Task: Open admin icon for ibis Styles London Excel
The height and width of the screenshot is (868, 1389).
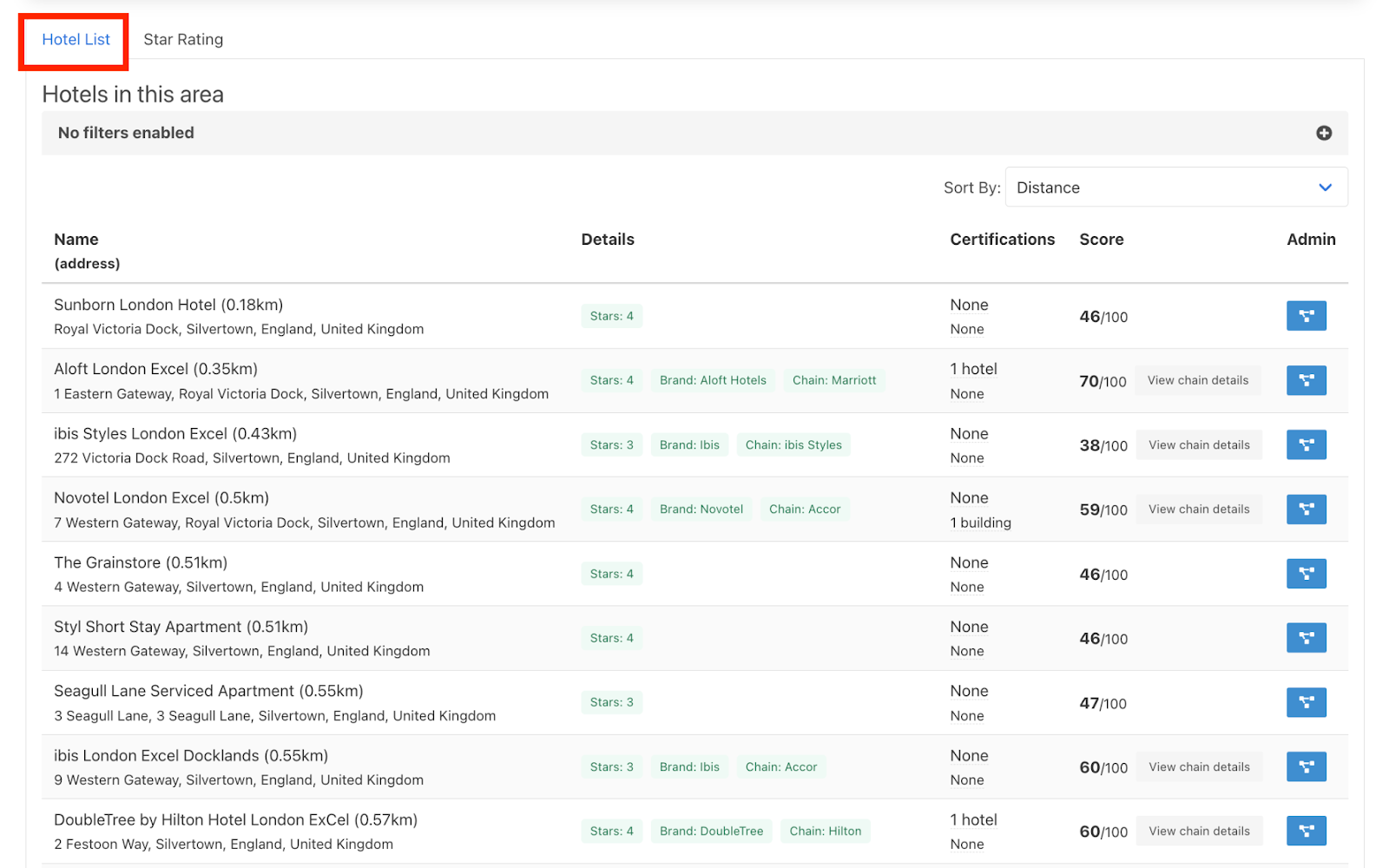Action: [x=1306, y=444]
